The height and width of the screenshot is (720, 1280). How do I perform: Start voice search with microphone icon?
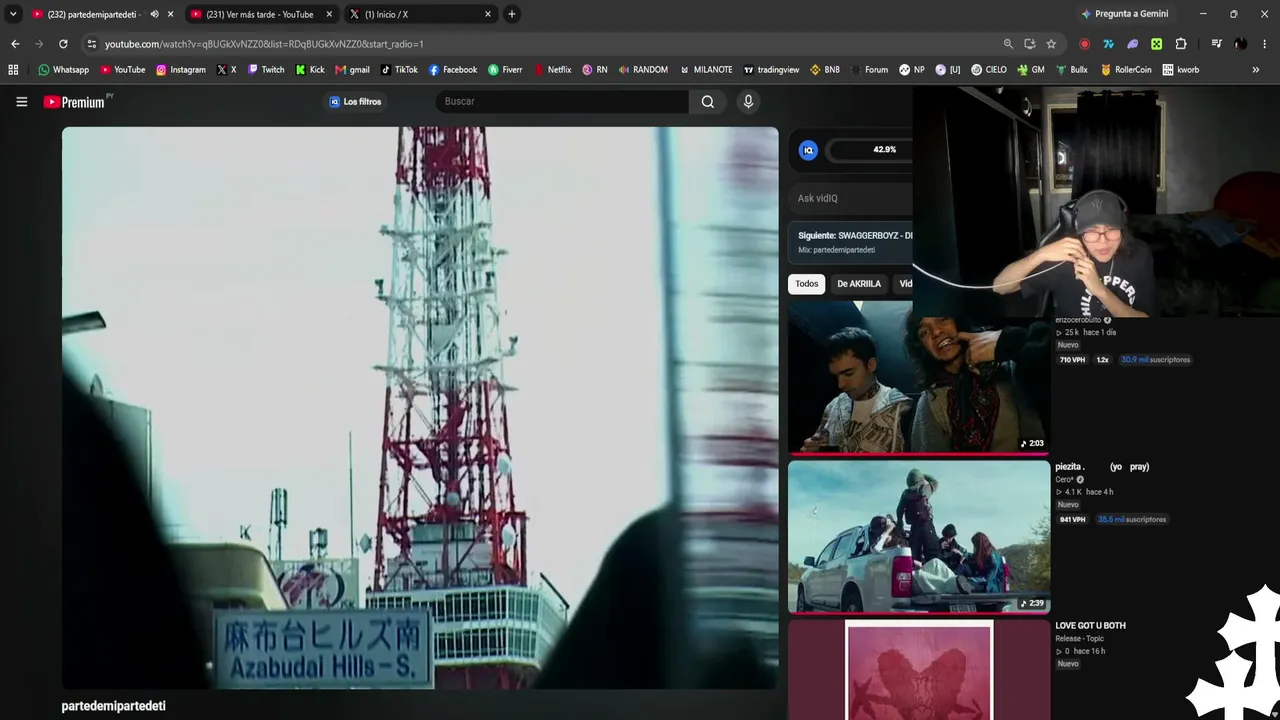748,101
